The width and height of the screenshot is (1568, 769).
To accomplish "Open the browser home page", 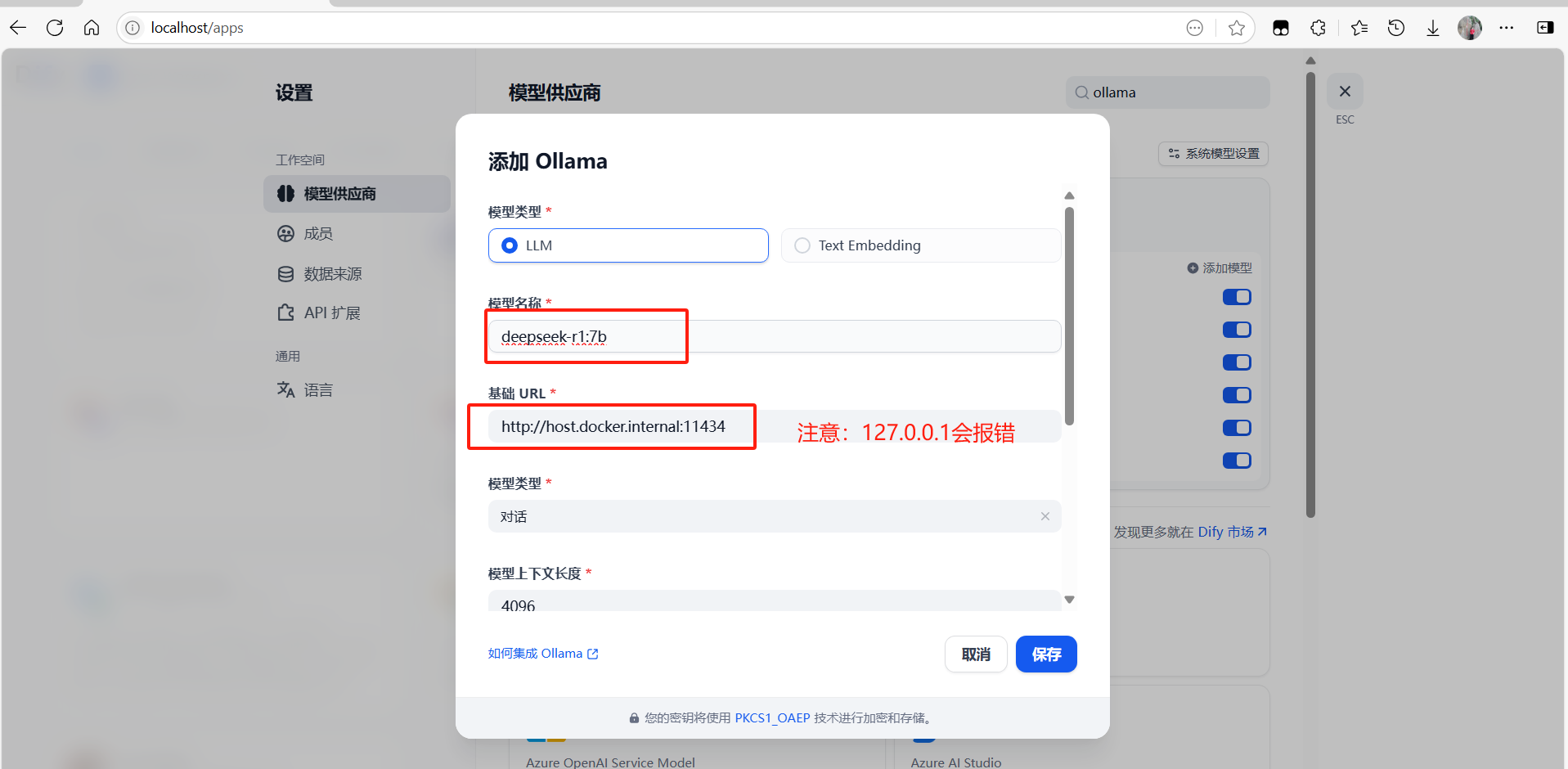I will (92, 28).
